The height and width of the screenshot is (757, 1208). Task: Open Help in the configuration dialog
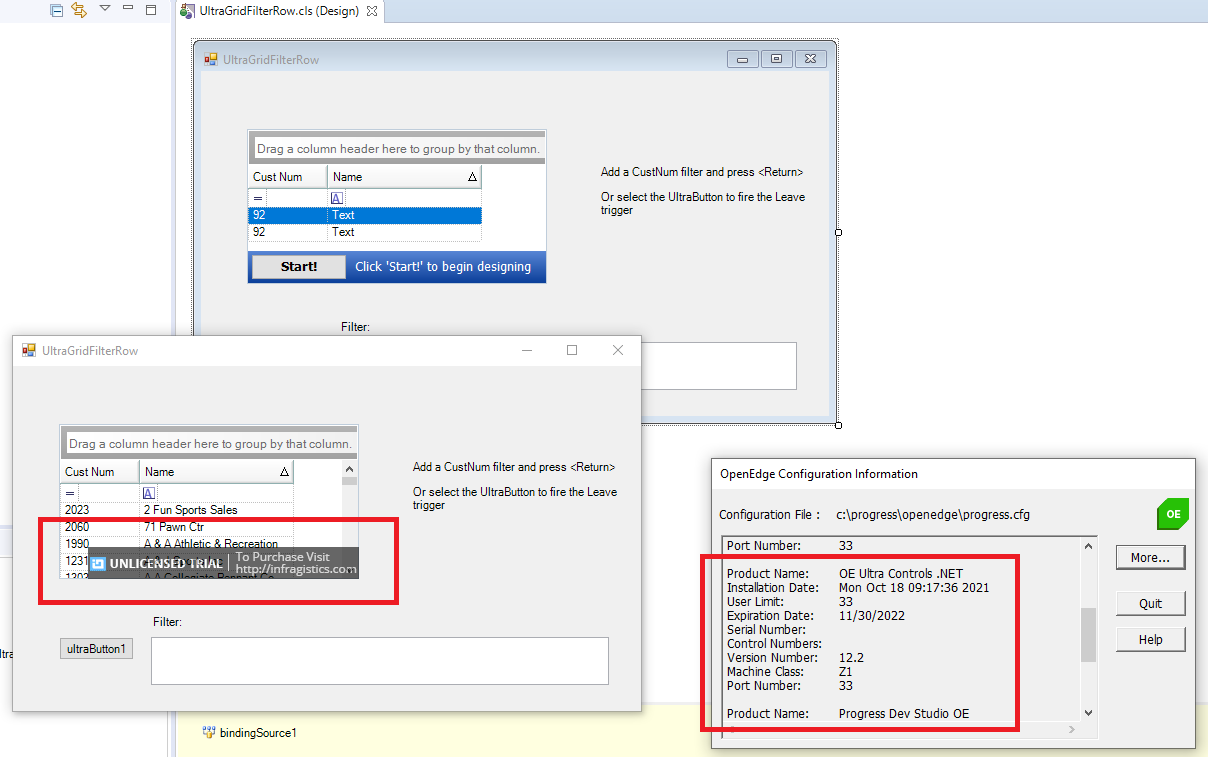click(x=1151, y=639)
